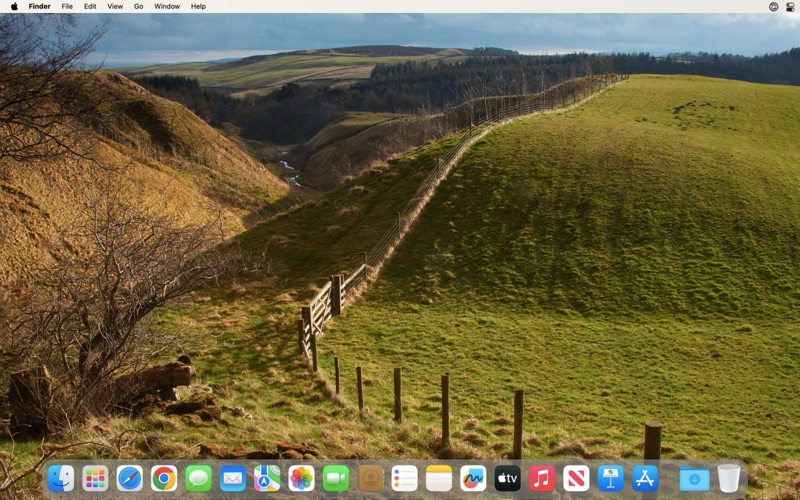Launch Google Chrome from the Dock
This screenshot has width=800, height=500.
[164, 478]
